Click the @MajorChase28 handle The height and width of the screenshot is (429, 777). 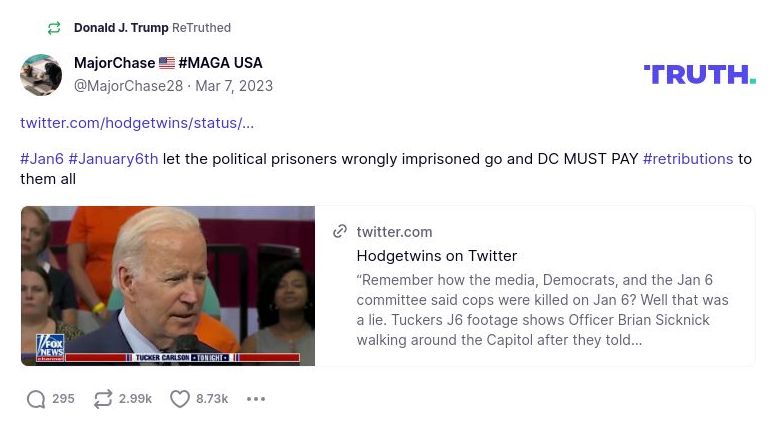128,86
